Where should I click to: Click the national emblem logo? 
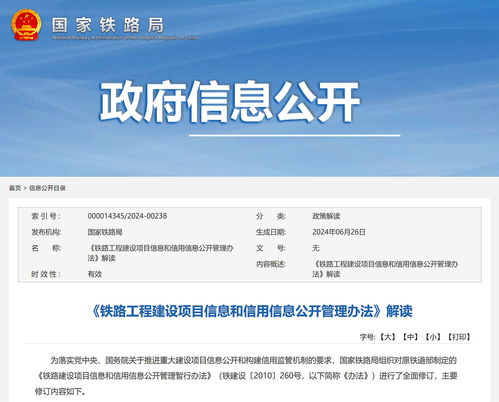26,25
